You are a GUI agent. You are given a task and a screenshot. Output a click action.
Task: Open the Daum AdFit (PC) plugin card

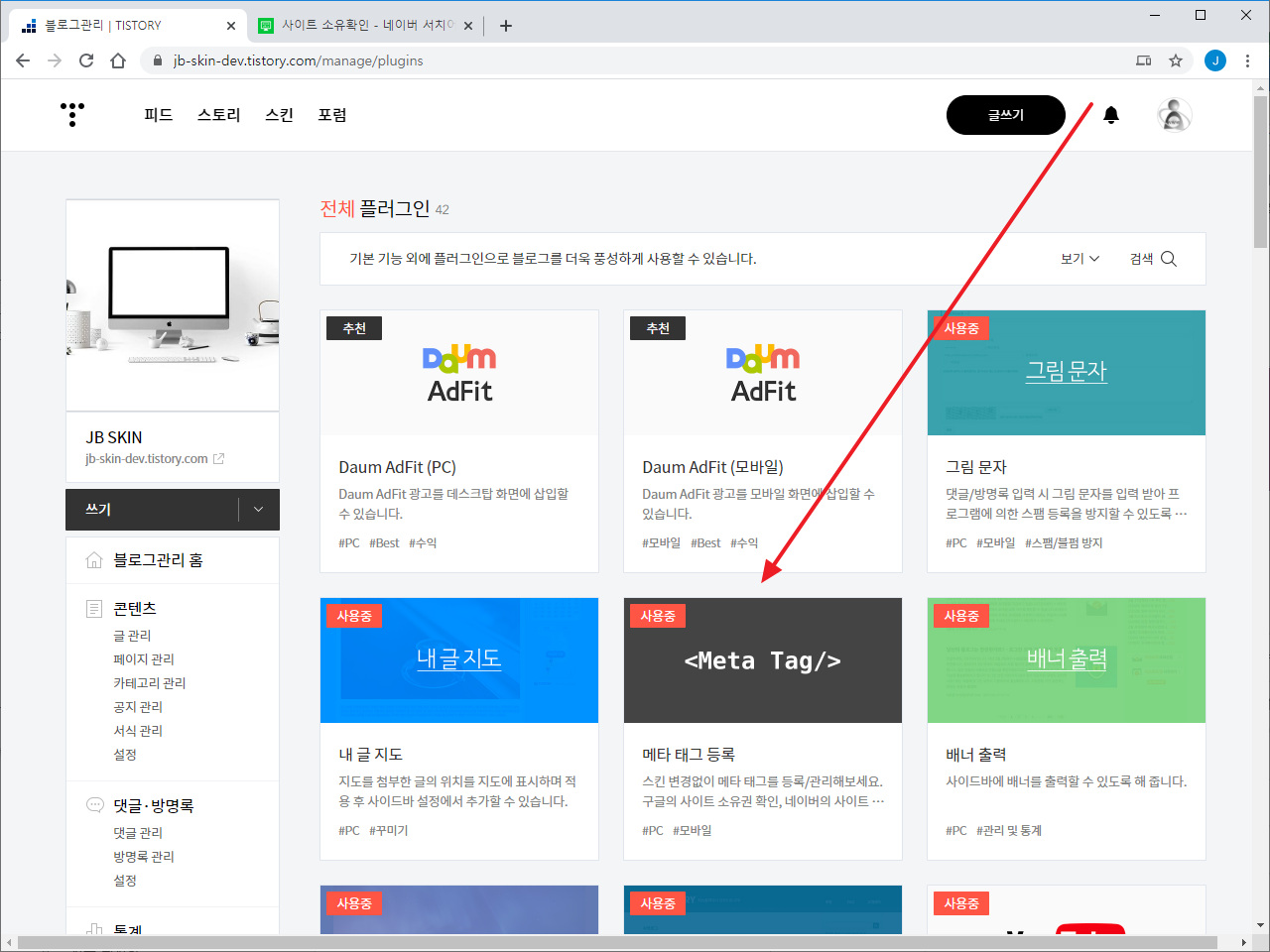(x=459, y=441)
